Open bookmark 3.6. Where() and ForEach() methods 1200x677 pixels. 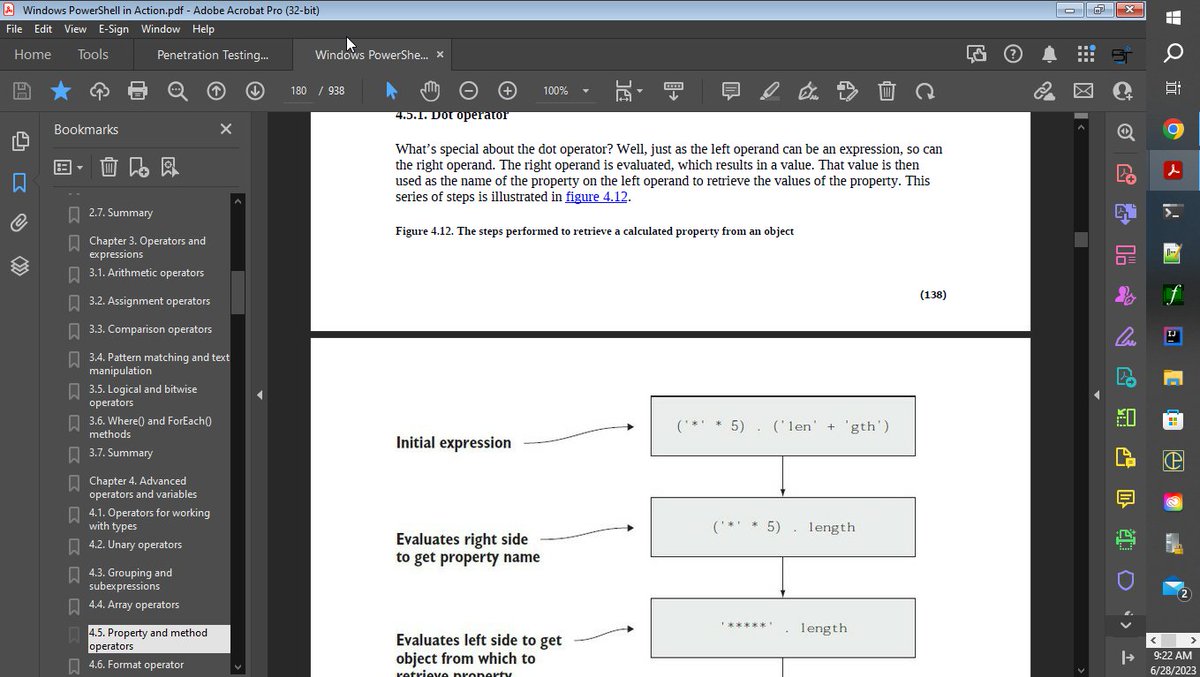[x=150, y=427]
